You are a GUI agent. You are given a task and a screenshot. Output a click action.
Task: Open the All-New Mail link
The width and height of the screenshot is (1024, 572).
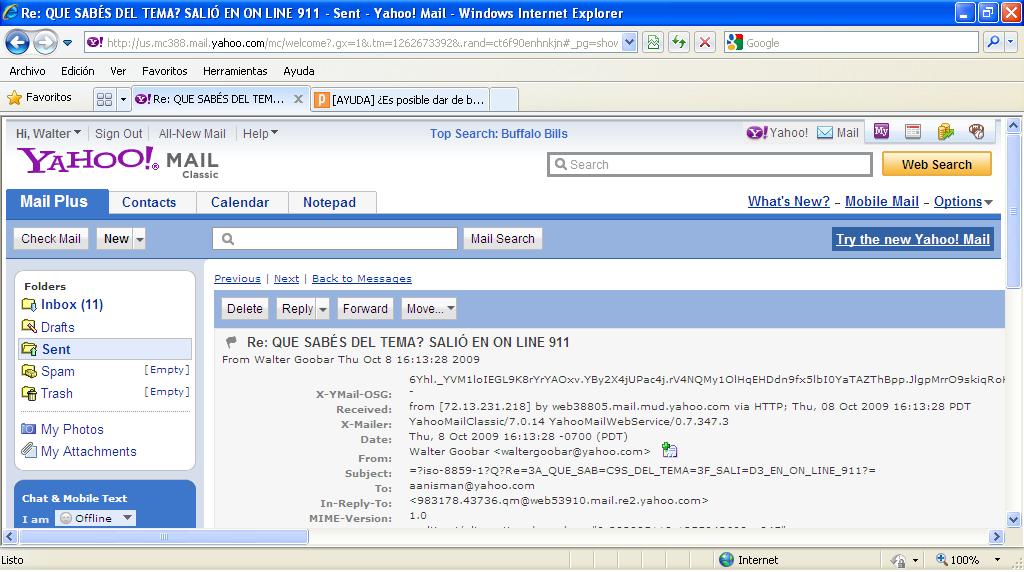click(192, 133)
